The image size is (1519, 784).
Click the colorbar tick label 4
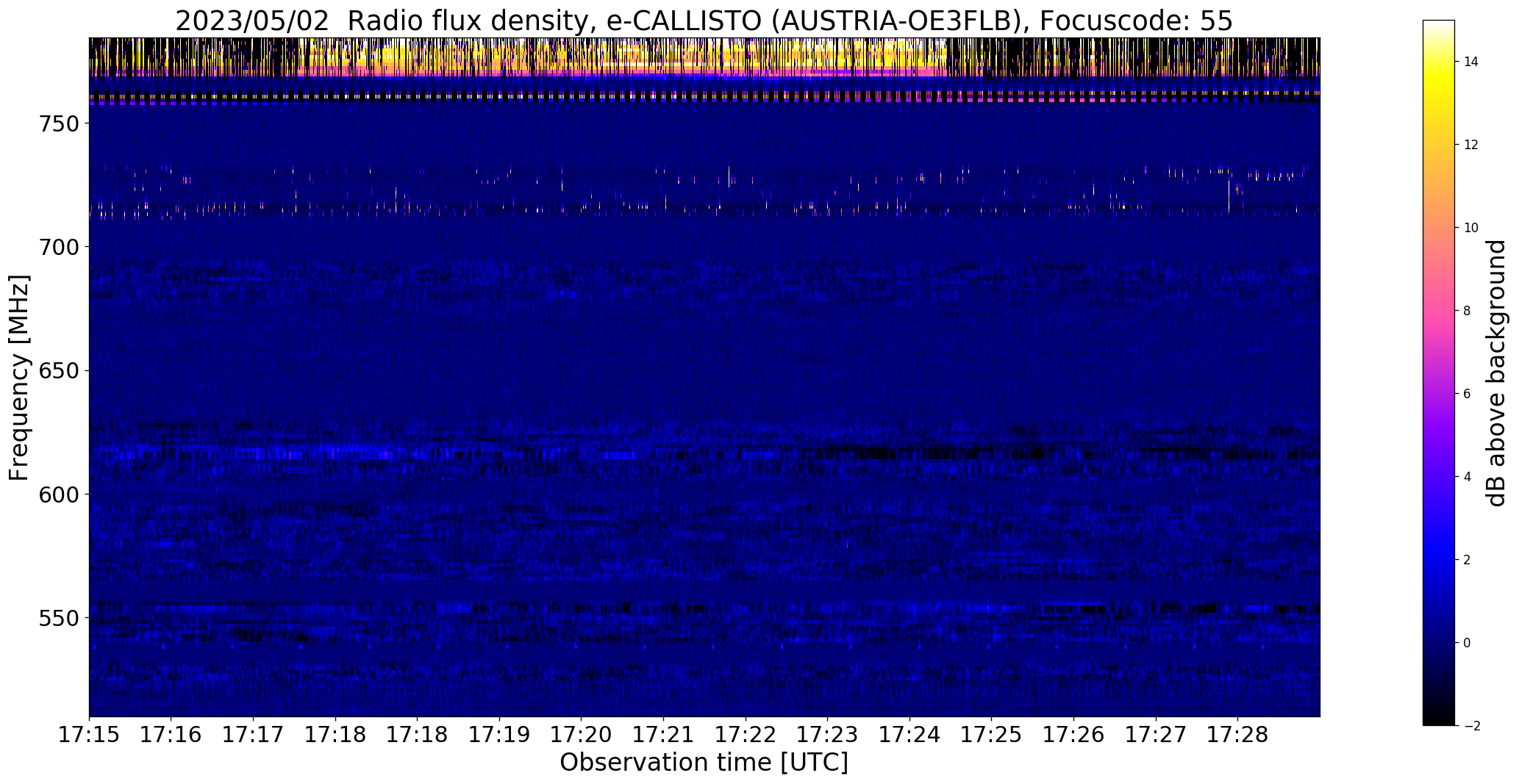pyautogui.click(x=1467, y=477)
